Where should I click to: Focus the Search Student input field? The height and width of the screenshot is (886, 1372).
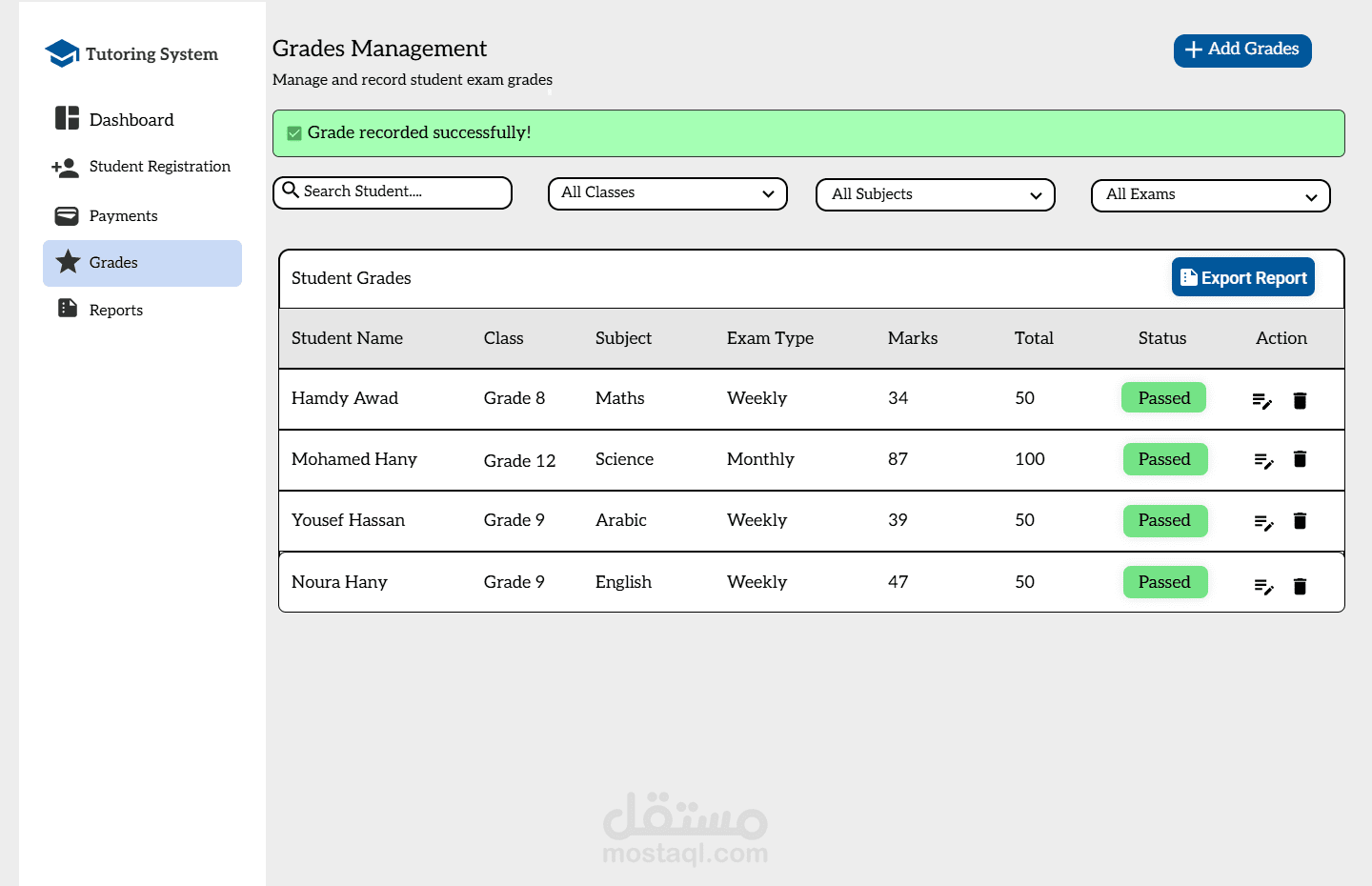coord(393,192)
